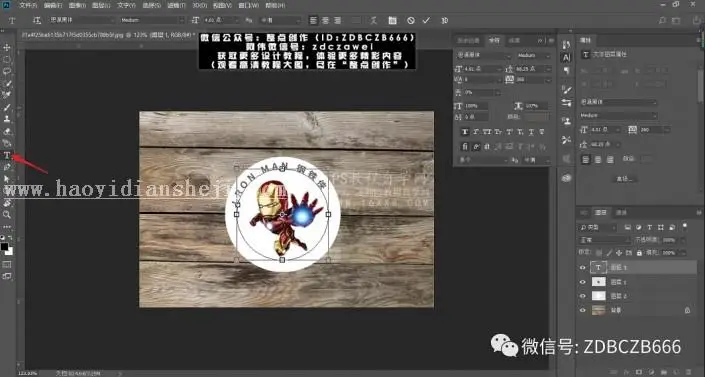Select the Lasso tool
This screenshot has height=377, width=705.
7,71
